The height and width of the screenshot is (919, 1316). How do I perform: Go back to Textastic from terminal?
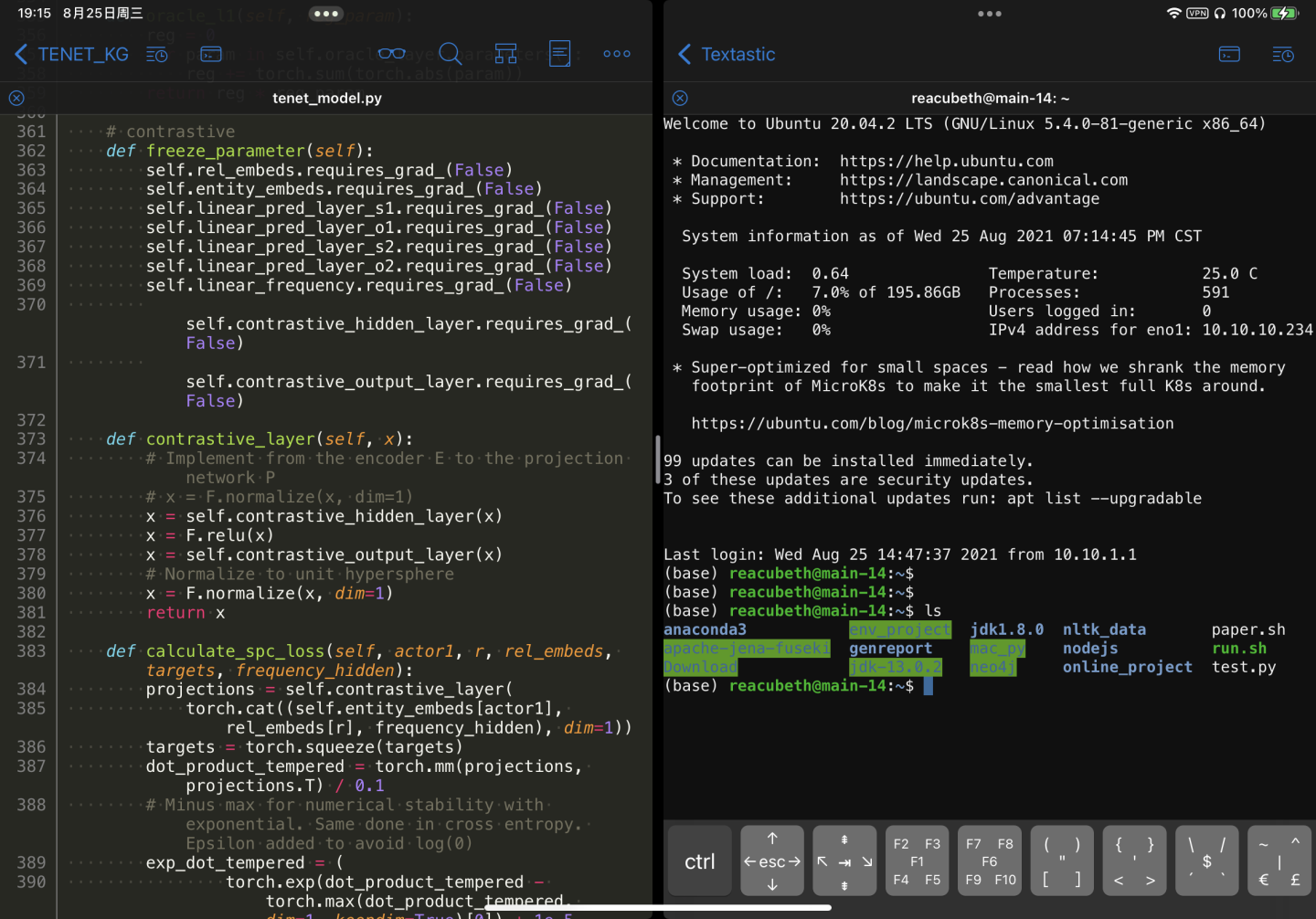coord(727,54)
